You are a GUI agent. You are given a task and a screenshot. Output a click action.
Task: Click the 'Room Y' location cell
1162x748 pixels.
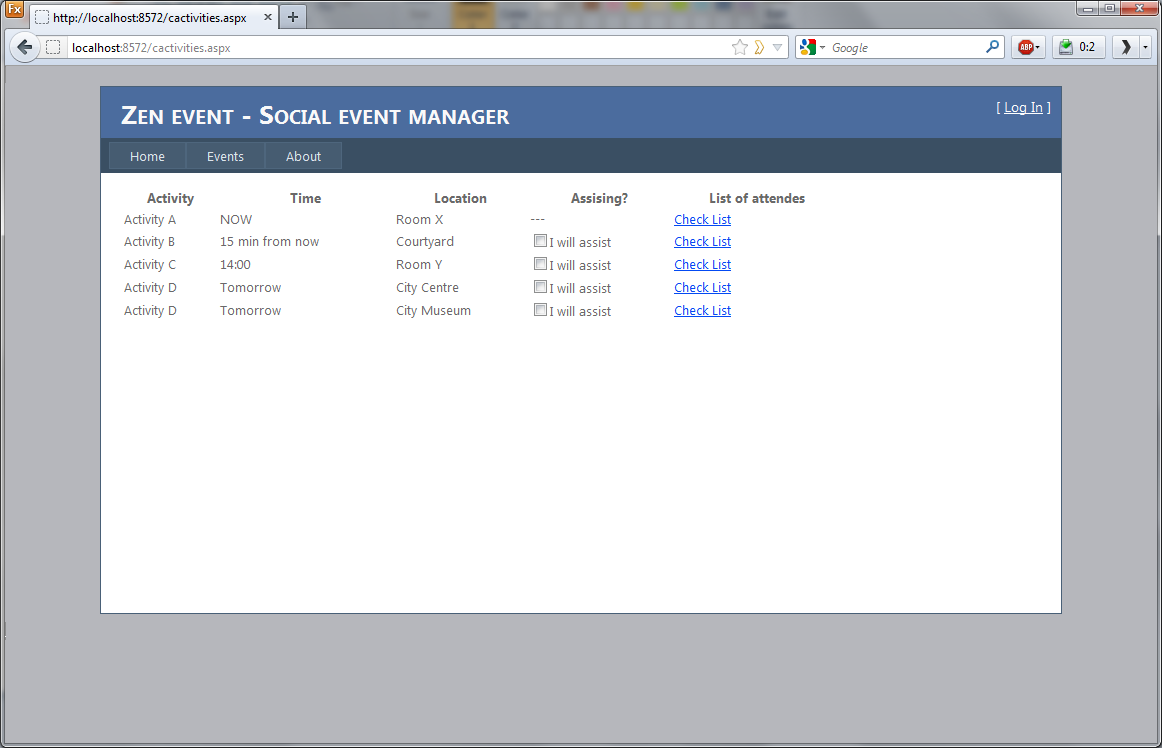pos(419,265)
